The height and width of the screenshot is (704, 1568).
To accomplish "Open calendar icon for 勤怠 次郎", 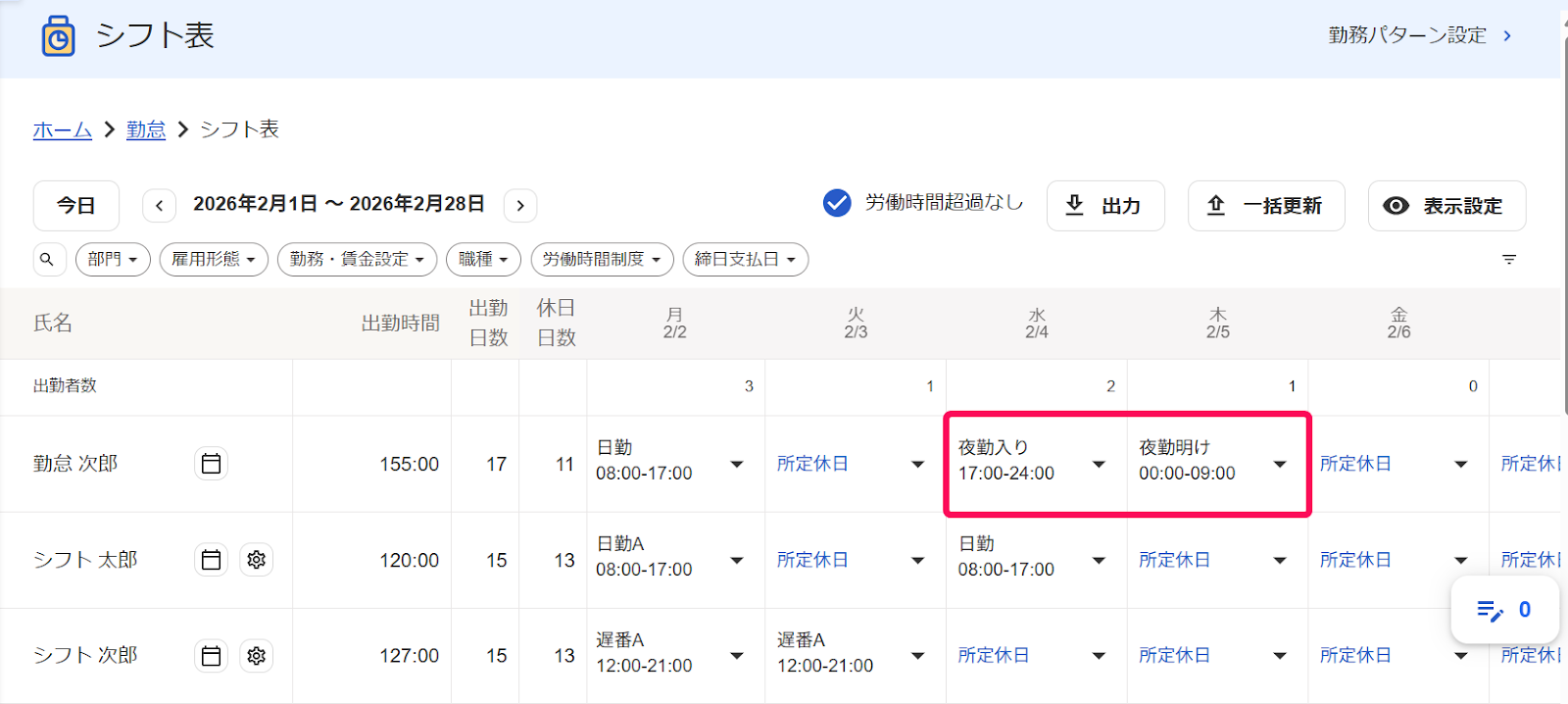I will [x=211, y=464].
